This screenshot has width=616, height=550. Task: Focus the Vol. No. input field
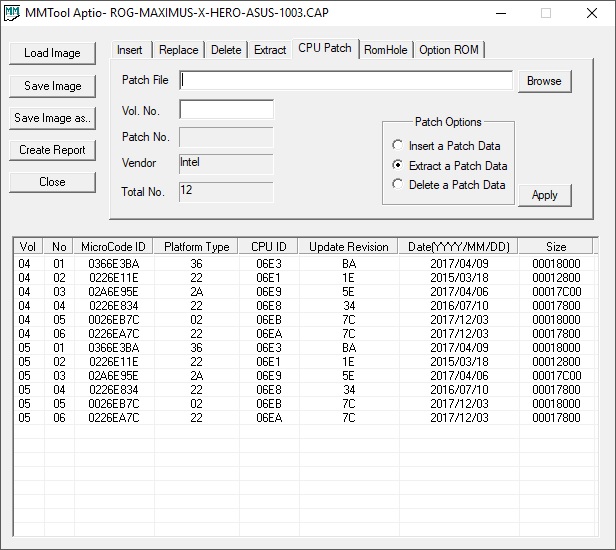point(226,110)
